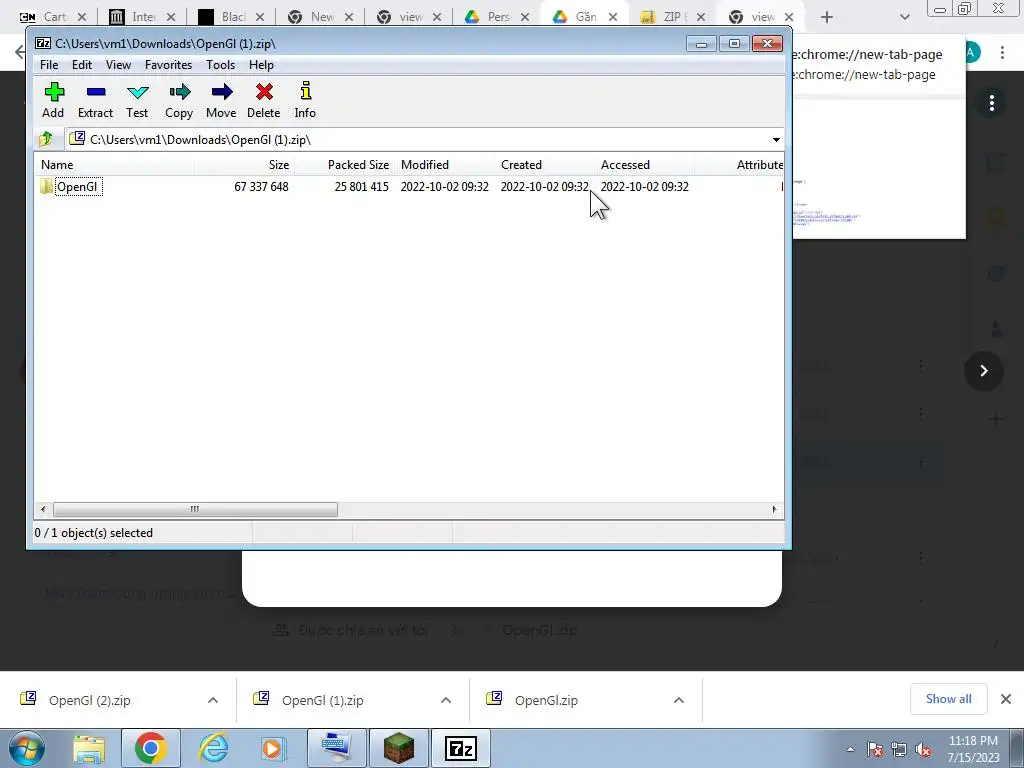Viewport: 1024px width, 768px height.
Task: Click the address bar path field
Action: click(418, 140)
